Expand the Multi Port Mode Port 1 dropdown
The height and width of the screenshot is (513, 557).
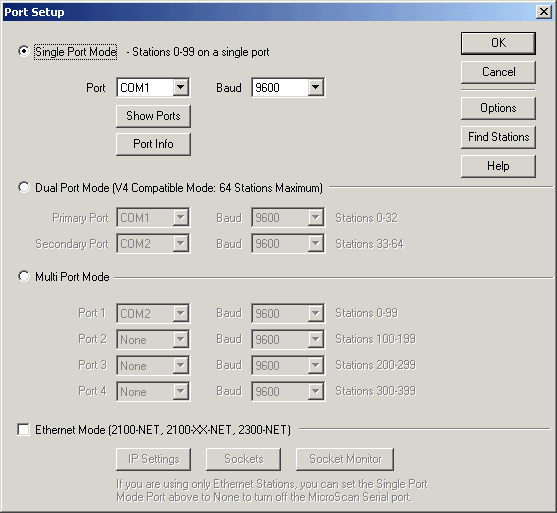[x=153, y=313]
